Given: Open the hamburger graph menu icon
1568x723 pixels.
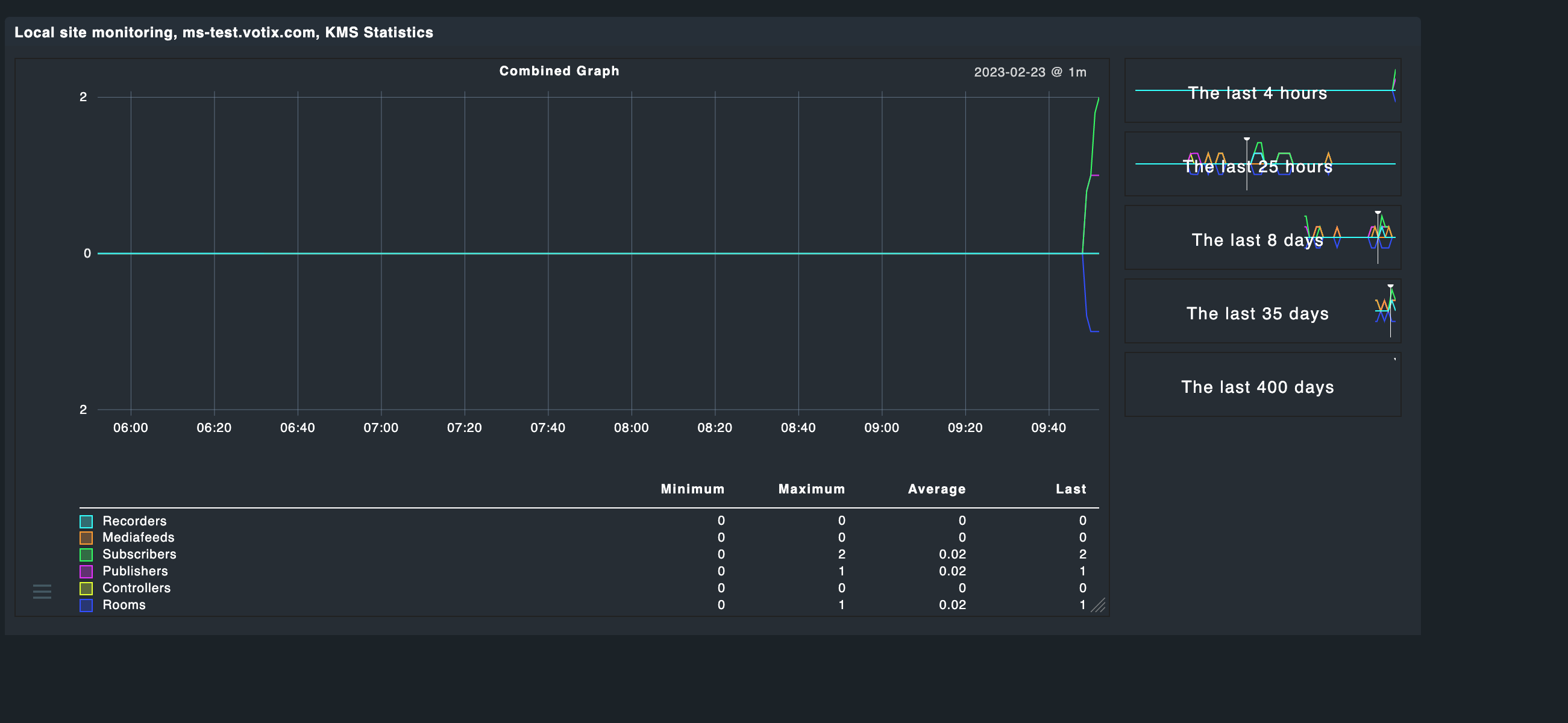Looking at the screenshot, I should [x=42, y=591].
